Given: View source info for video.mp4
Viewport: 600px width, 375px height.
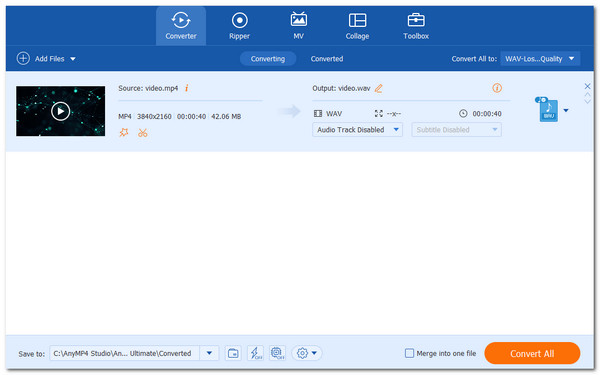Looking at the screenshot, I should 187,88.
